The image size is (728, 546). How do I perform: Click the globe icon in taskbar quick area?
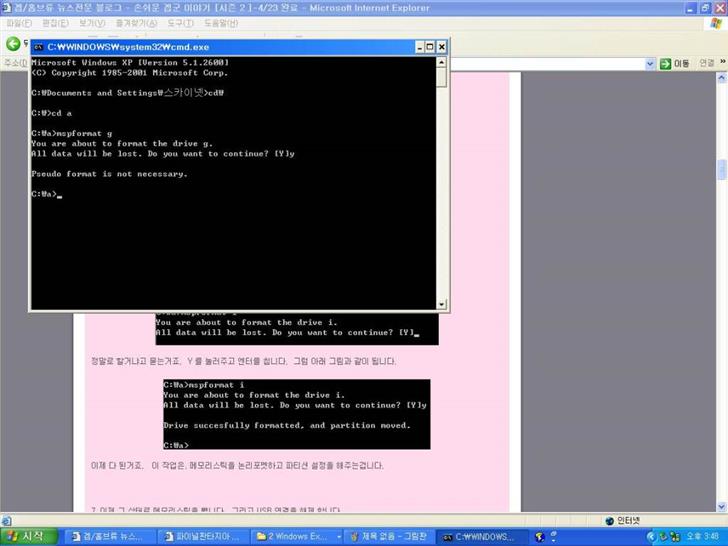540,537
